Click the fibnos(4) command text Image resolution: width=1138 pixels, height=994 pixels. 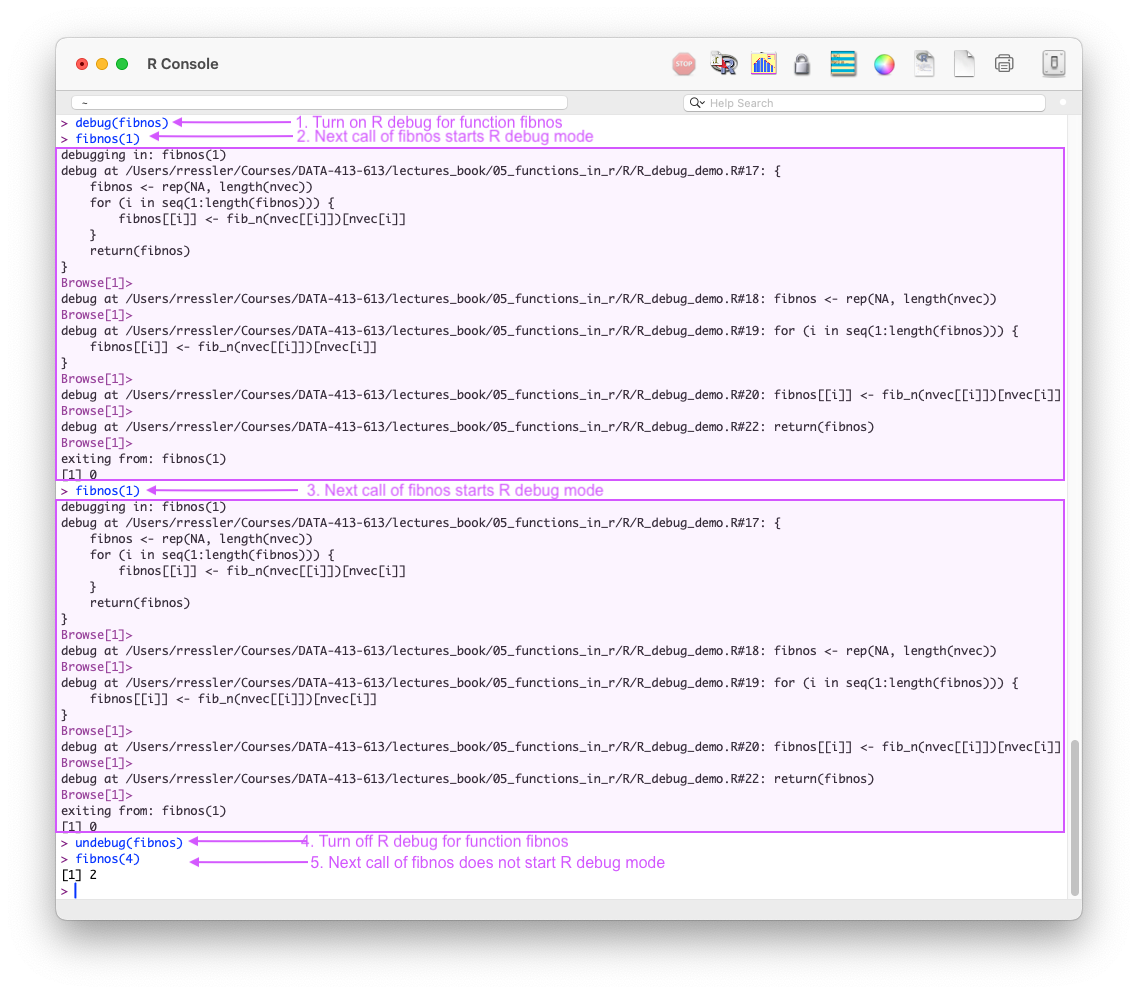108,858
